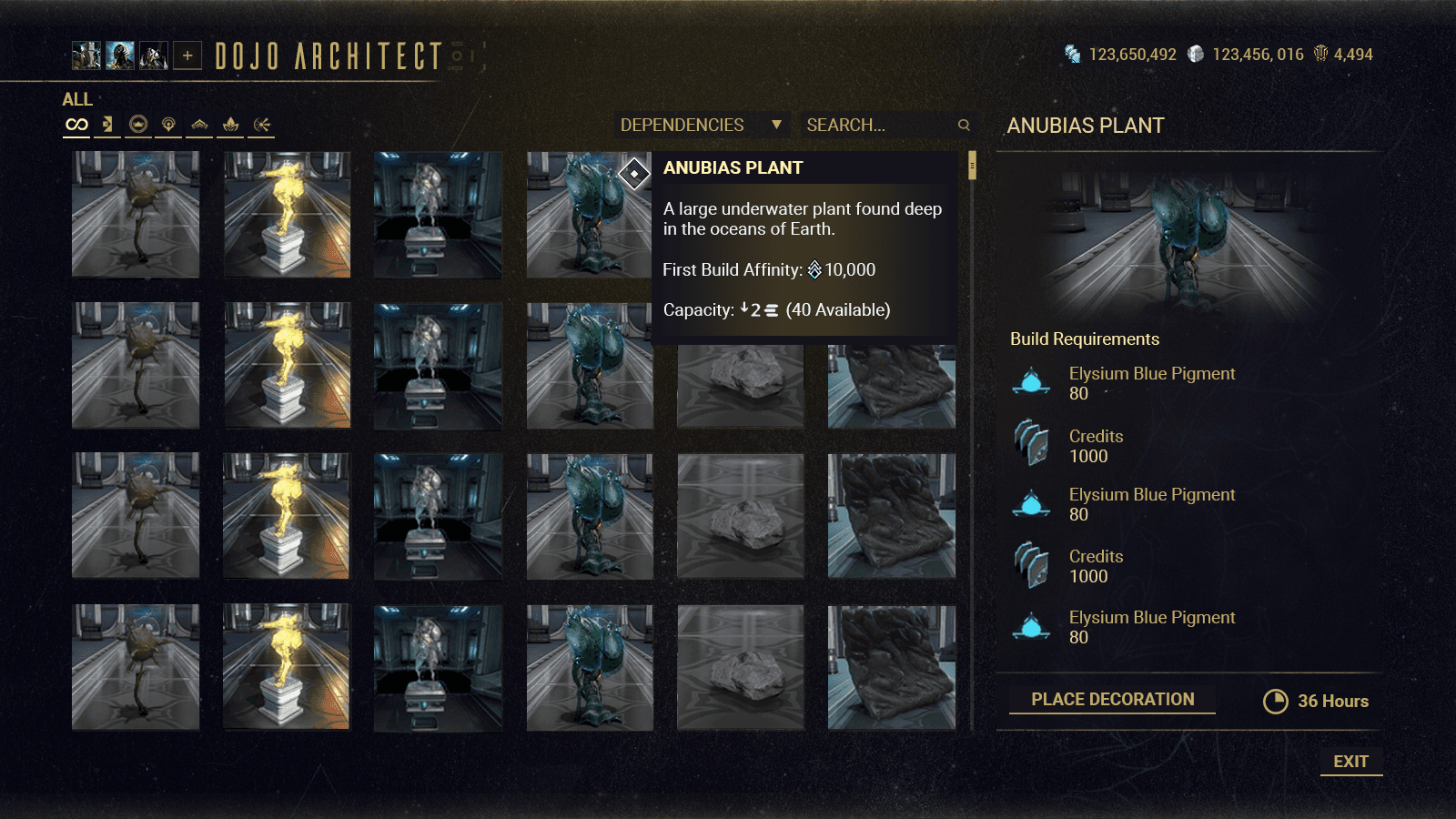
Task: Open the Dependencies dropdown
Action: pos(701,125)
